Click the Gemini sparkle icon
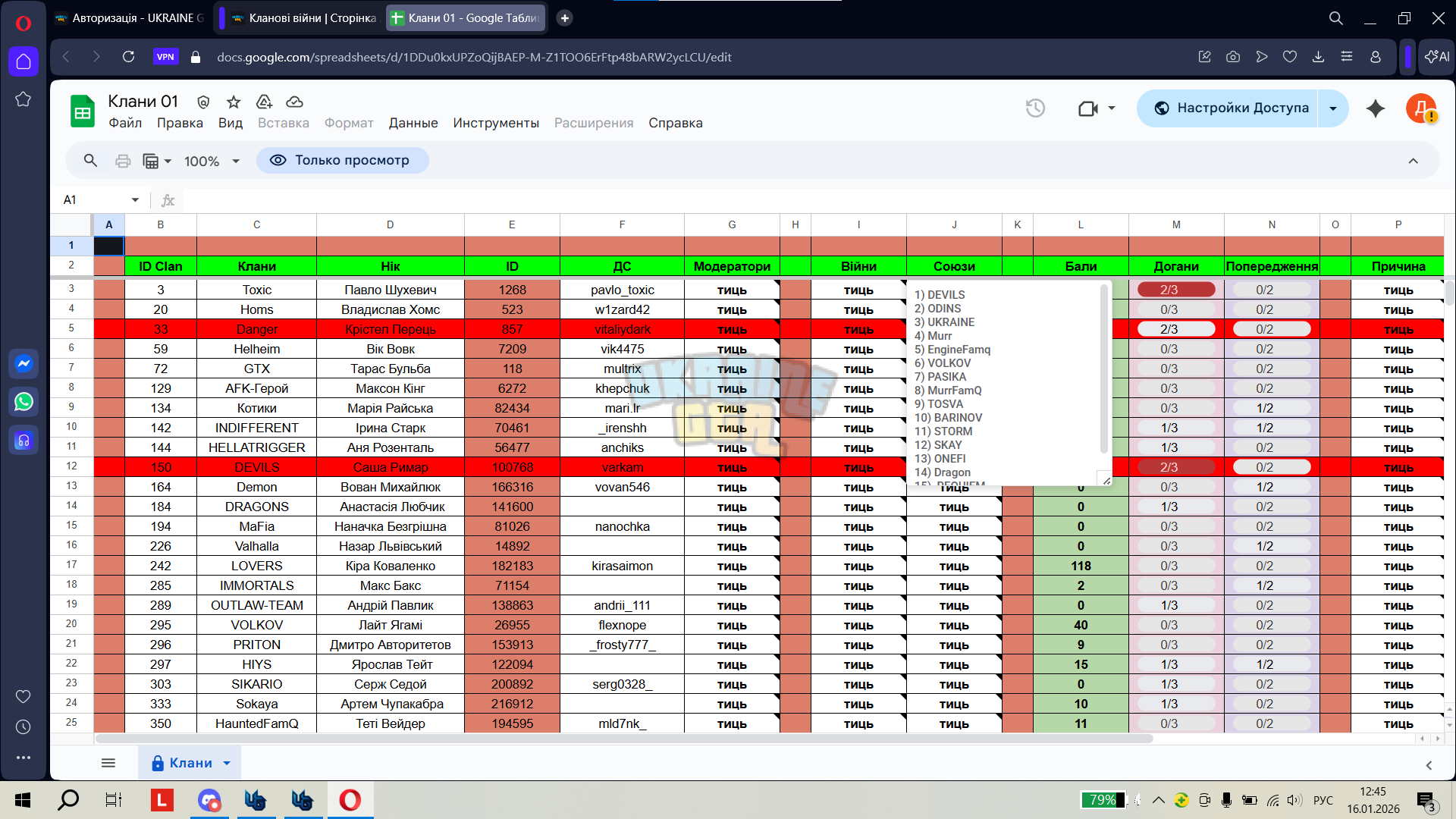The width and height of the screenshot is (1456, 819). pos(1376,108)
